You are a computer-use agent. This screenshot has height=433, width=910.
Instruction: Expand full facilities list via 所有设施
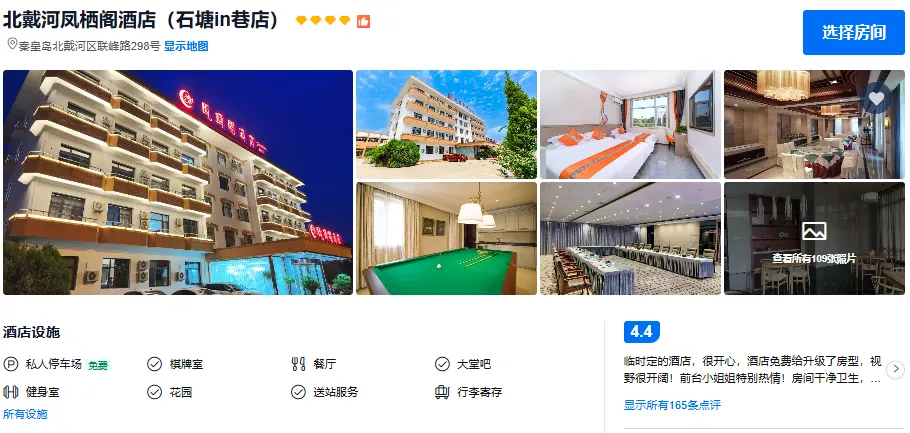(x=25, y=414)
